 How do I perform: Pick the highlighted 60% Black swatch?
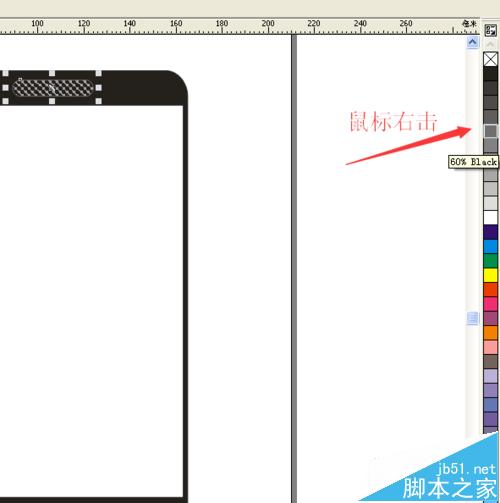[490, 131]
